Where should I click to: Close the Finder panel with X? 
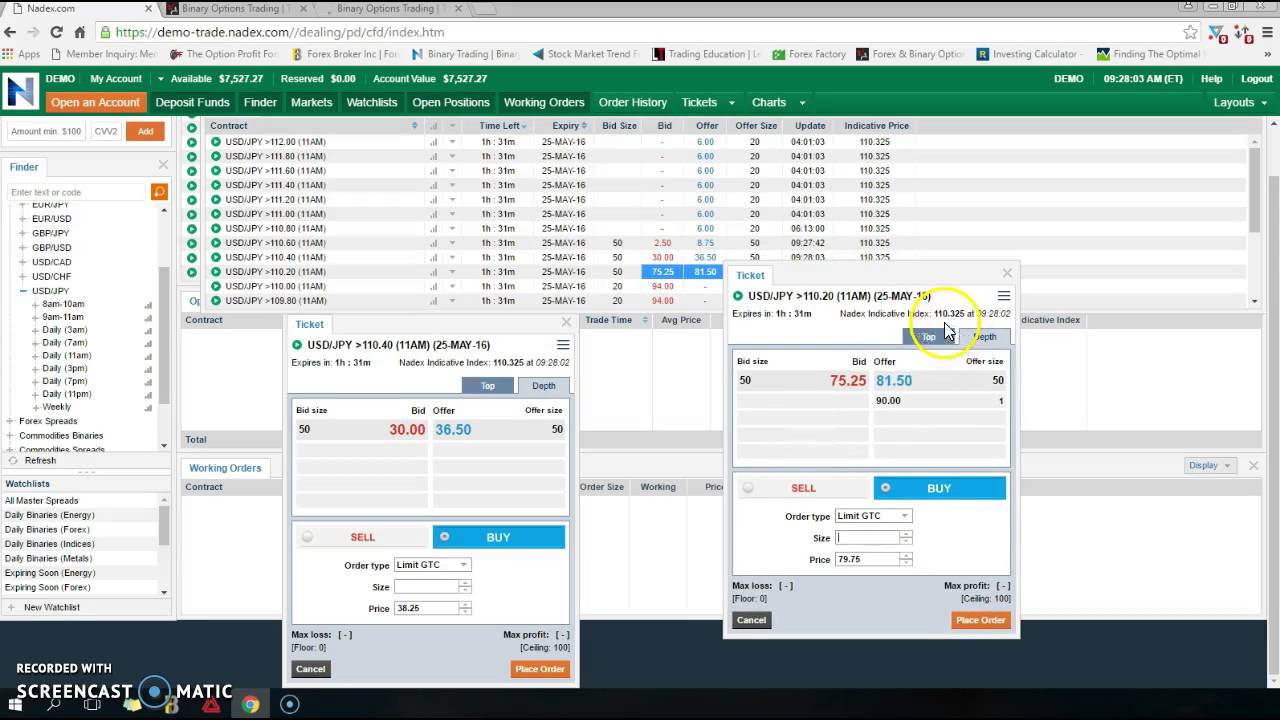pyautogui.click(x=163, y=165)
